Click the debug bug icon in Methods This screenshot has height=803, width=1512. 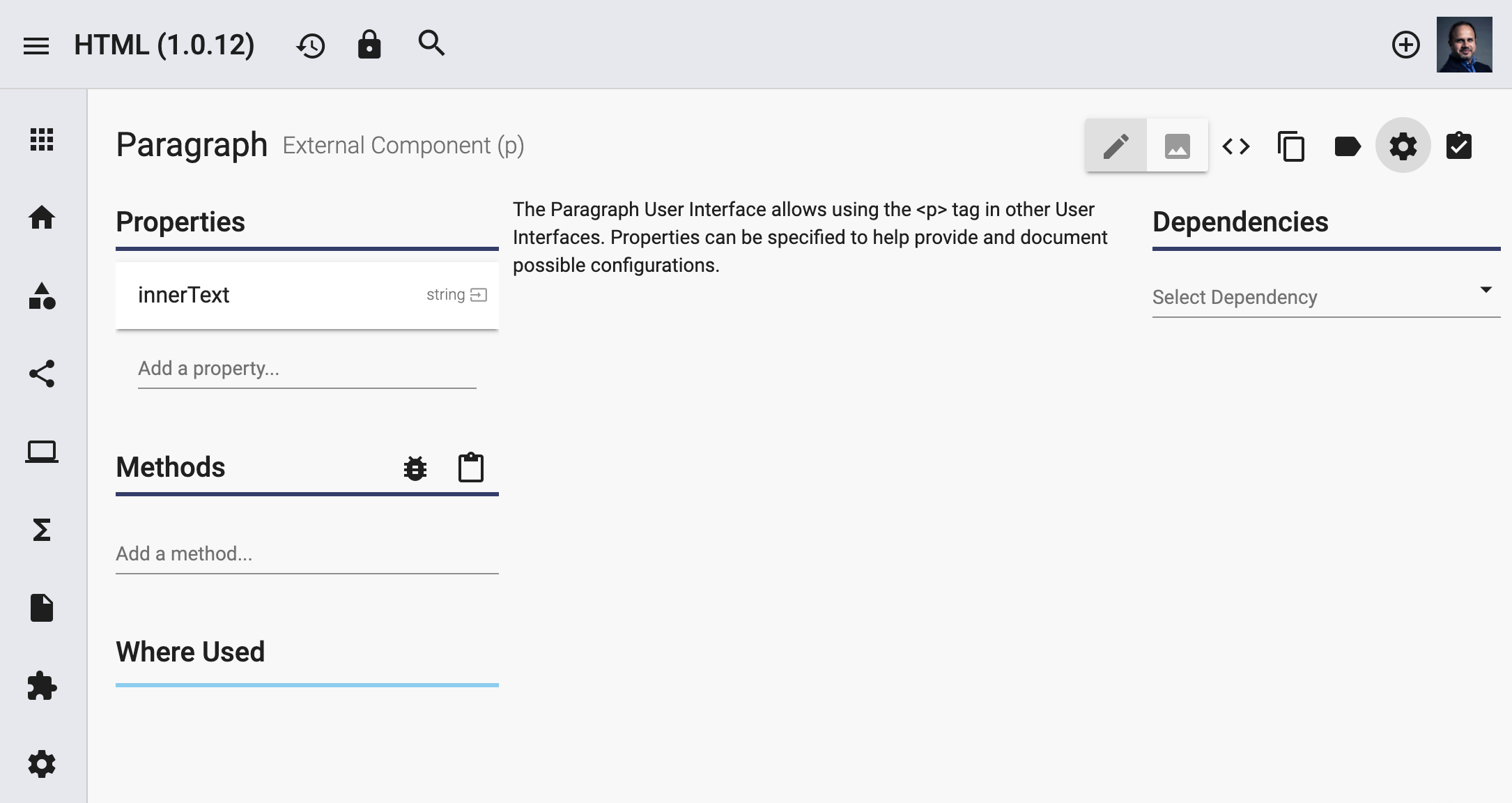(x=415, y=468)
